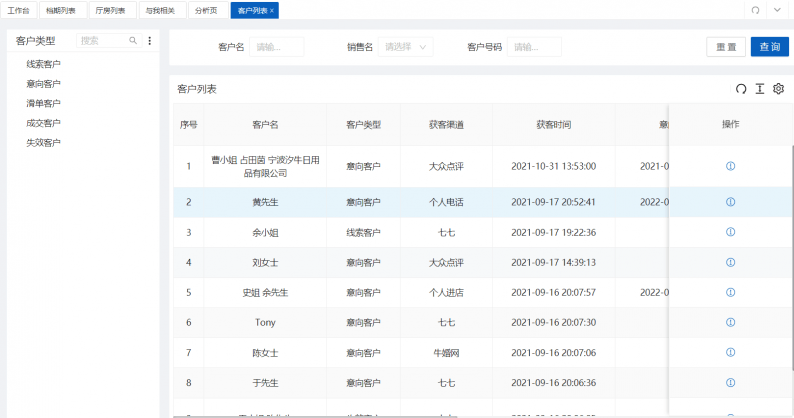Select 失效客户 in the customer type tree
This screenshot has height=418, width=794.
[x=44, y=143]
